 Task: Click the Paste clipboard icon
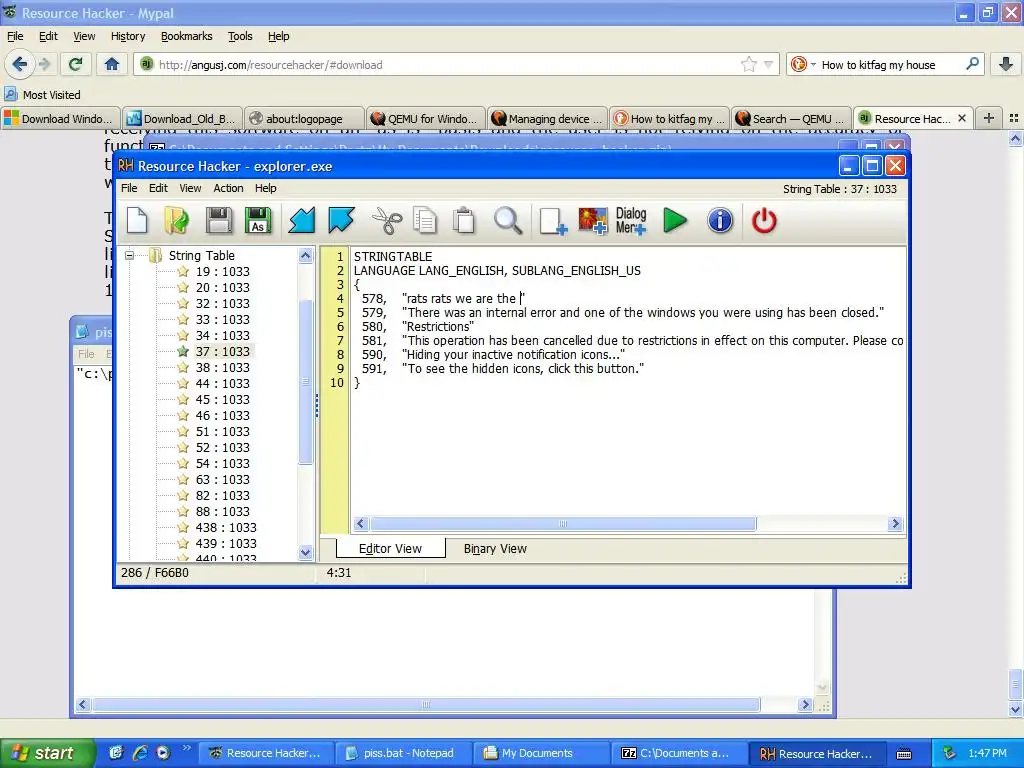pos(464,220)
